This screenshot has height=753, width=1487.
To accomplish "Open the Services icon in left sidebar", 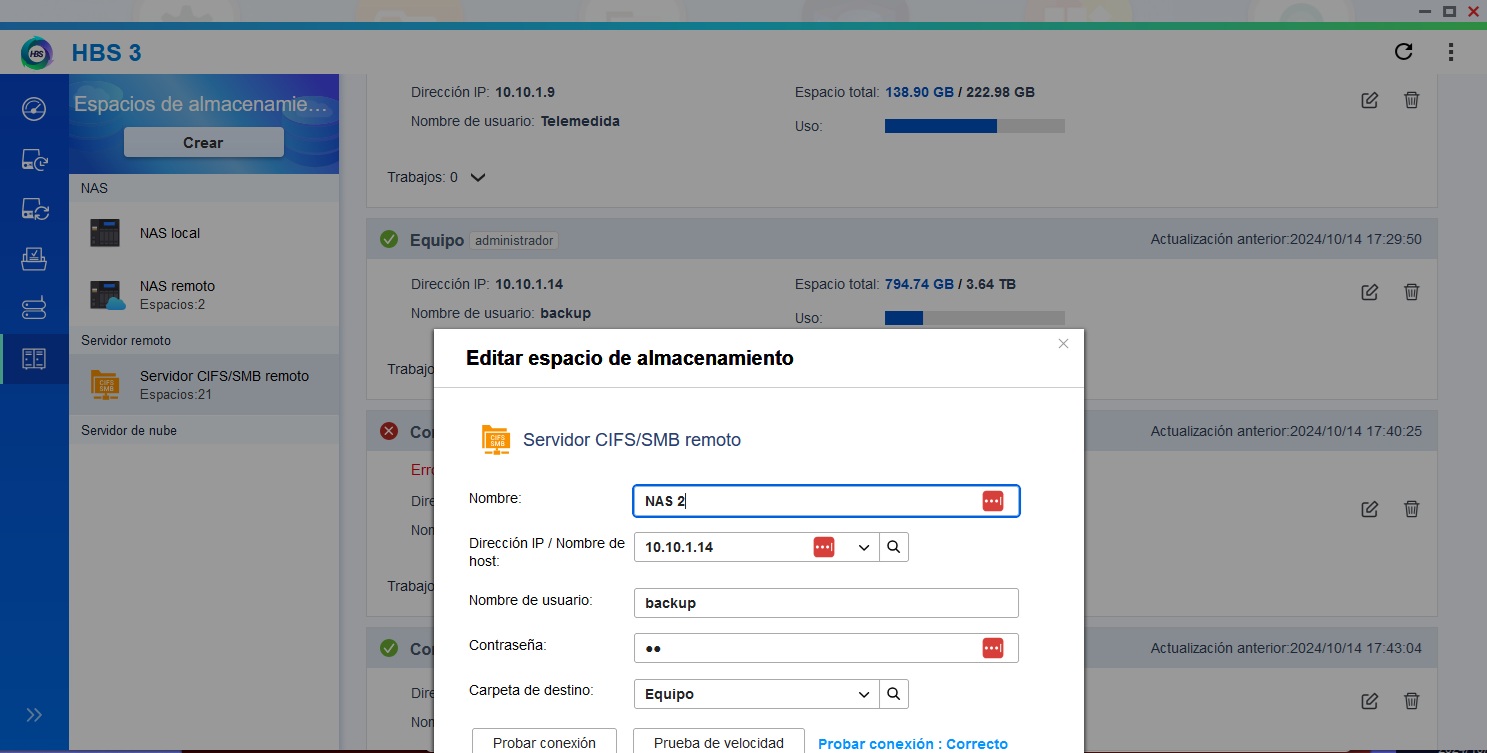I will point(34,308).
